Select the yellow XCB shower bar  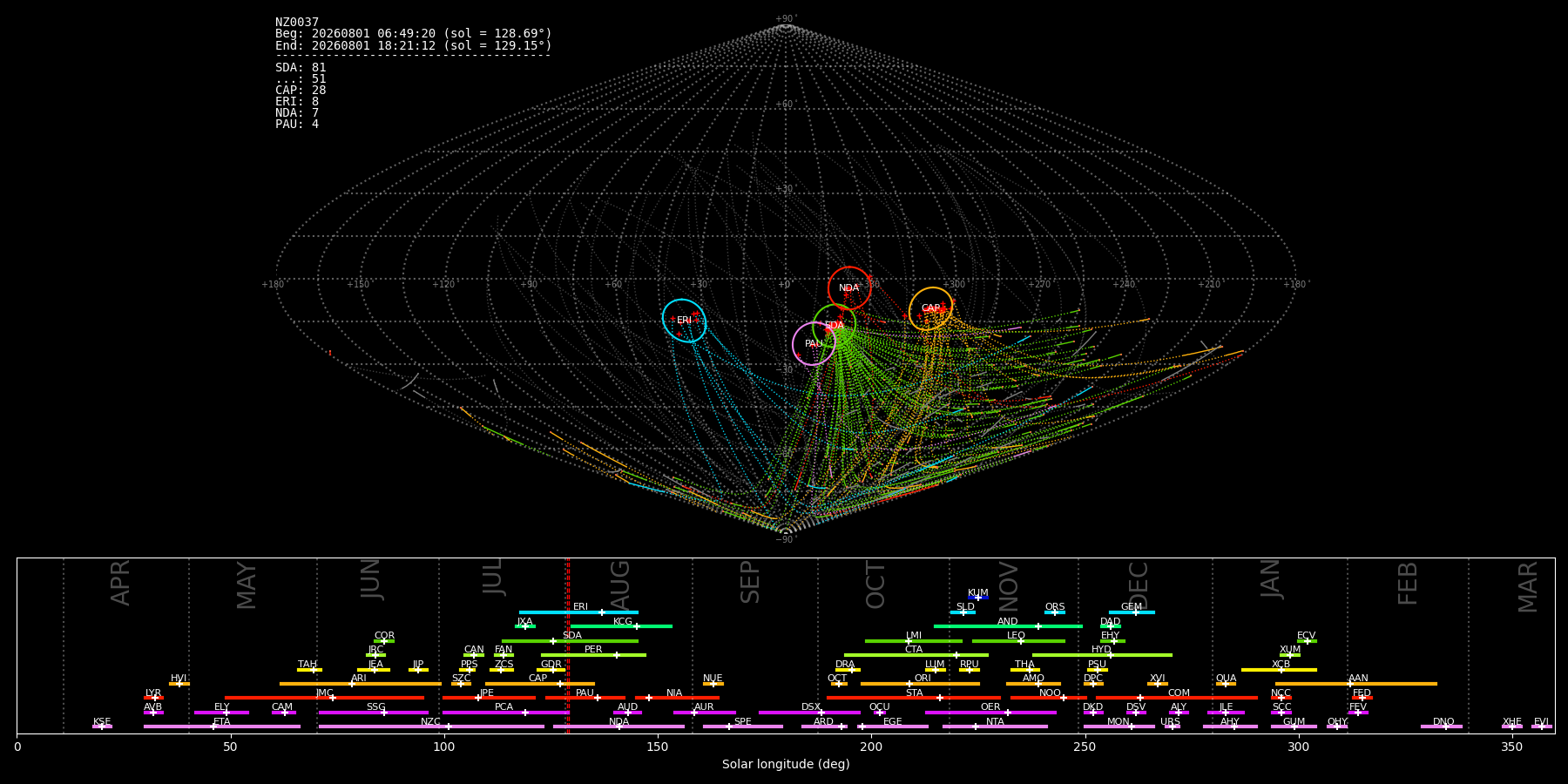click(x=1279, y=670)
